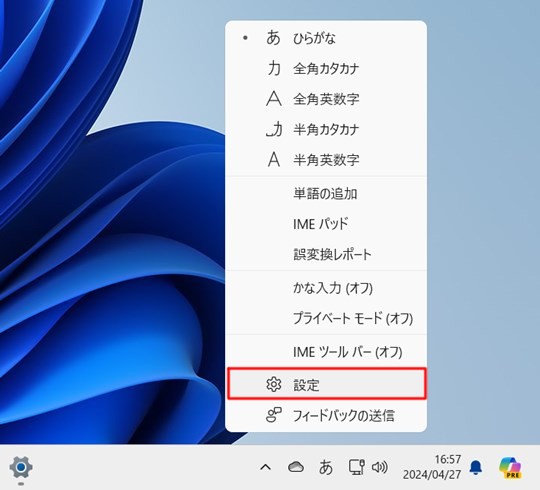Toggle プライベート モード (オフ)
The width and height of the screenshot is (540, 490).
coord(326,318)
